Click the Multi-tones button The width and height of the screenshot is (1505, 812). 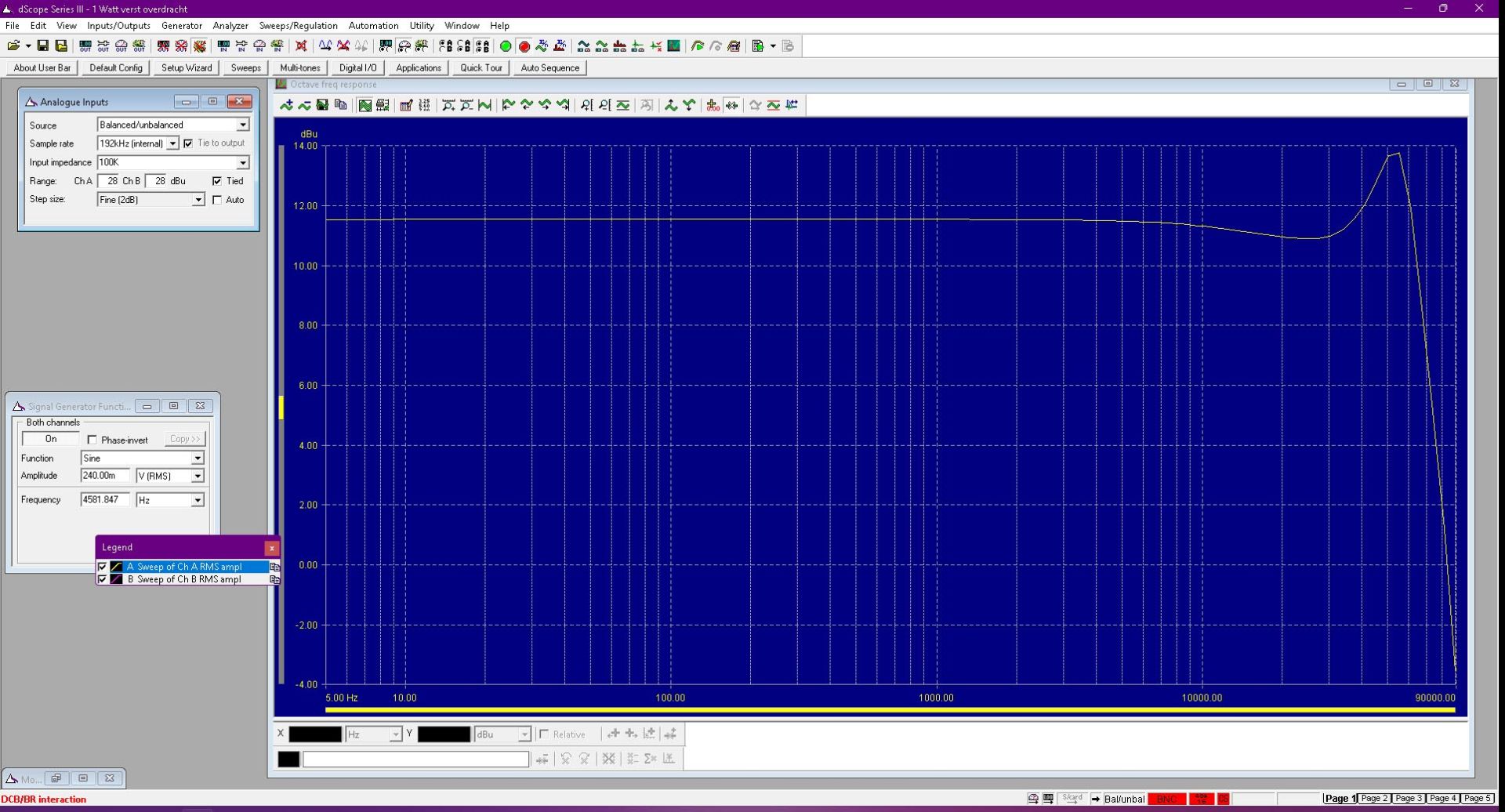pyautogui.click(x=300, y=68)
